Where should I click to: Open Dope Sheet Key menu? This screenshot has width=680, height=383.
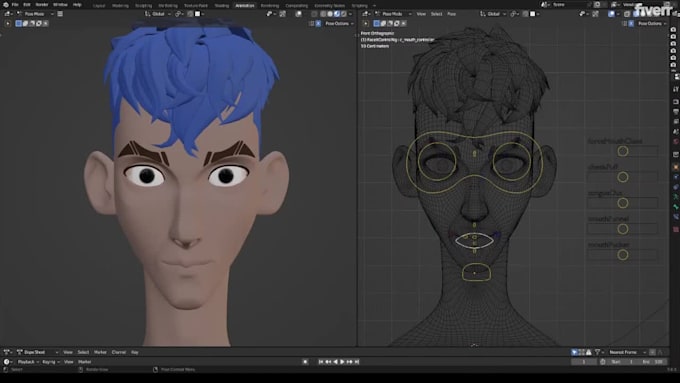pos(135,352)
